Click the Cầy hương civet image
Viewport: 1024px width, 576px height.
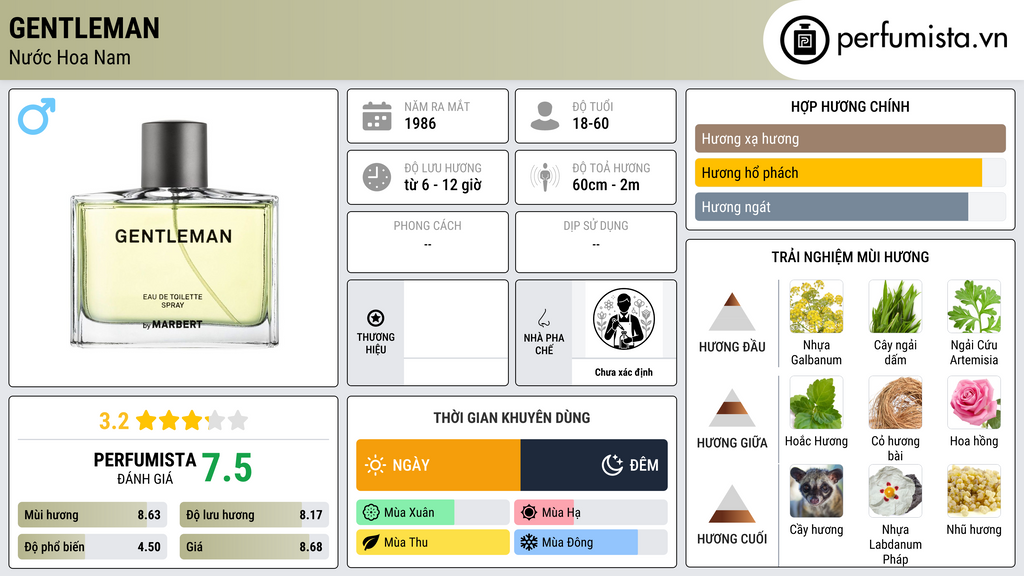[x=816, y=491]
